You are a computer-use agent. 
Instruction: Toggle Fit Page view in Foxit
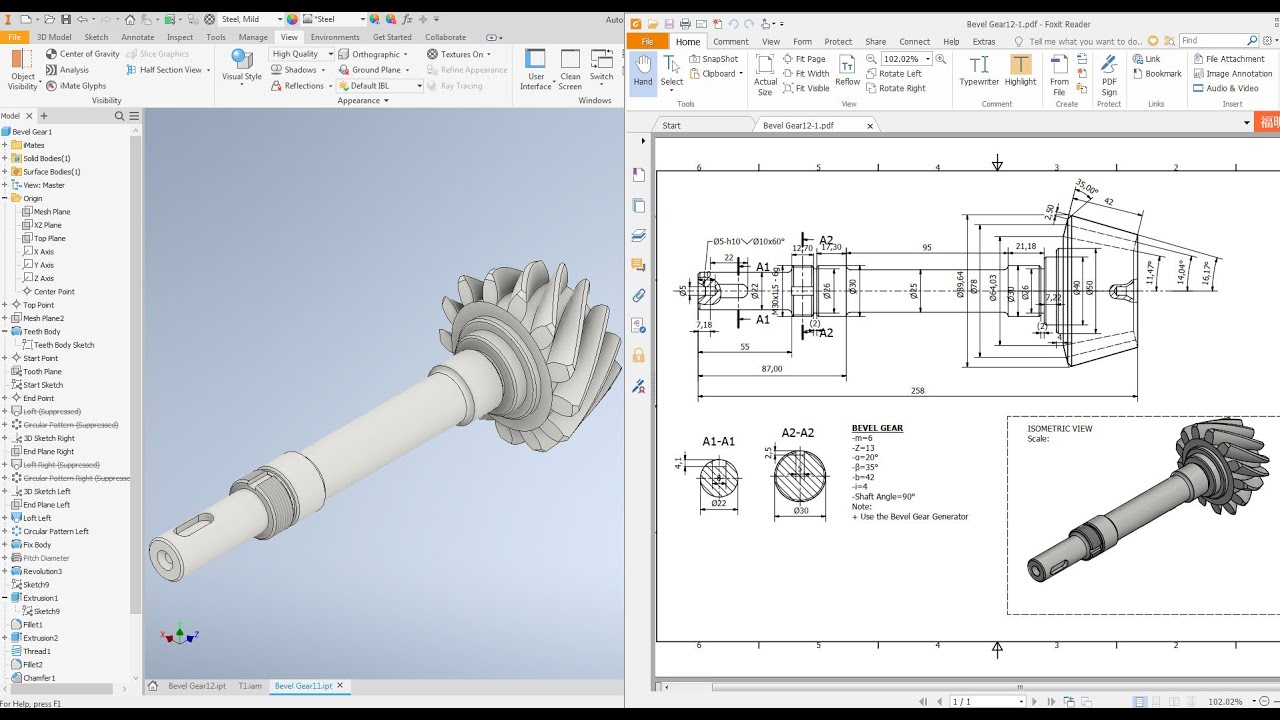(x=804, y=59)
